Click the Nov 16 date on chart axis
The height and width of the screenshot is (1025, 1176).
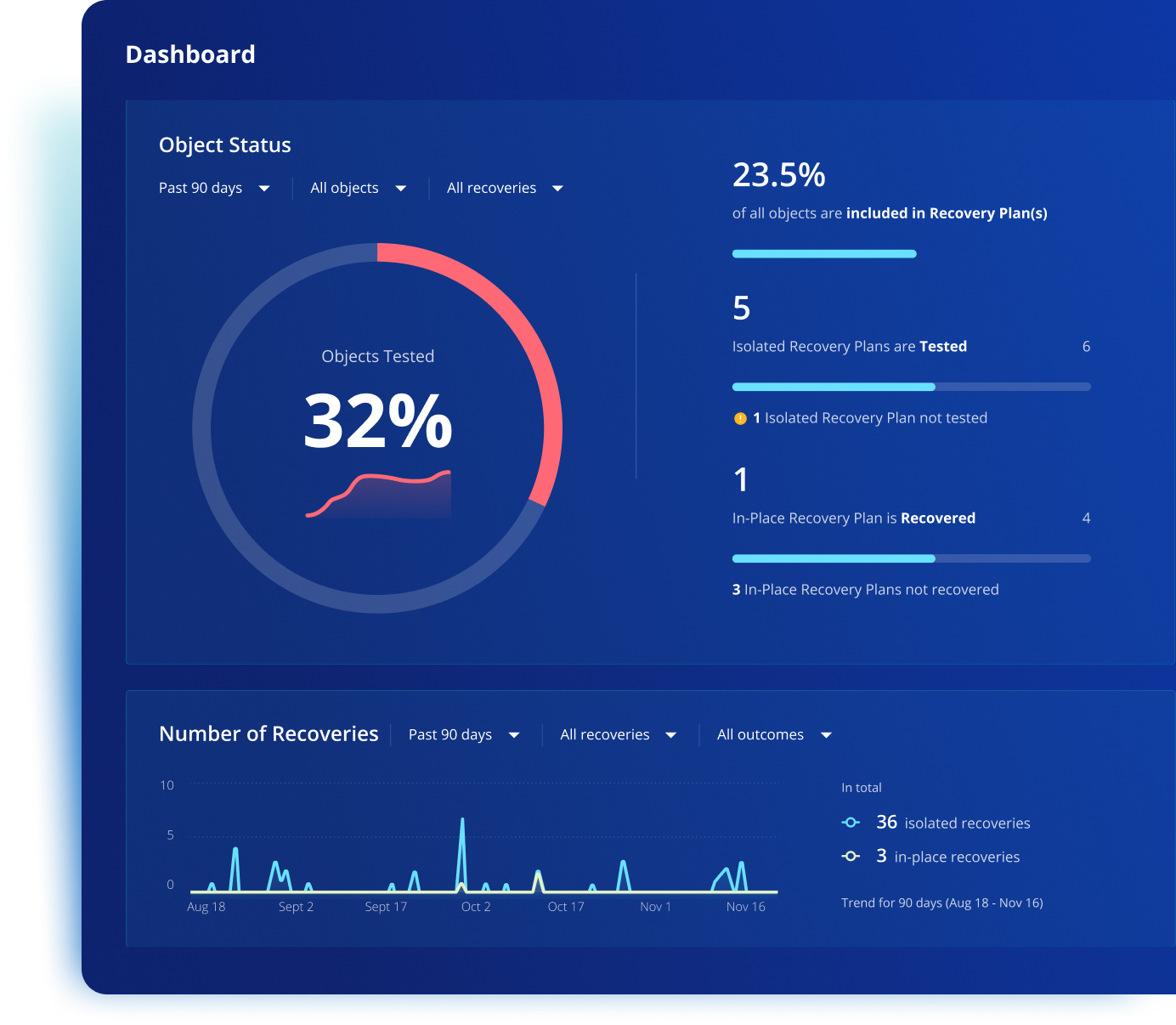pos(745,907)
